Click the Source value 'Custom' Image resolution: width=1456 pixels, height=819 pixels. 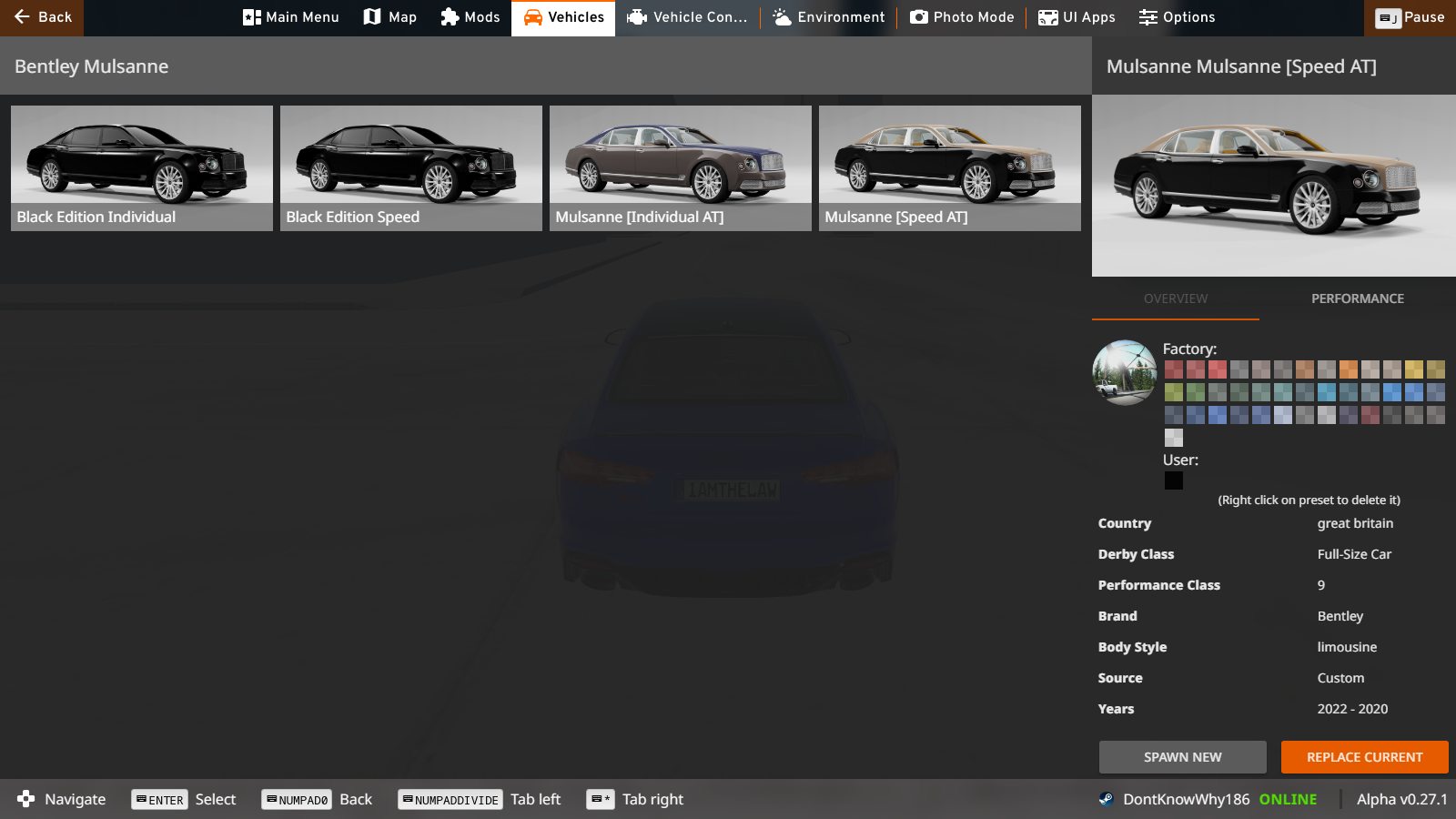click(x=1340, y=678)
